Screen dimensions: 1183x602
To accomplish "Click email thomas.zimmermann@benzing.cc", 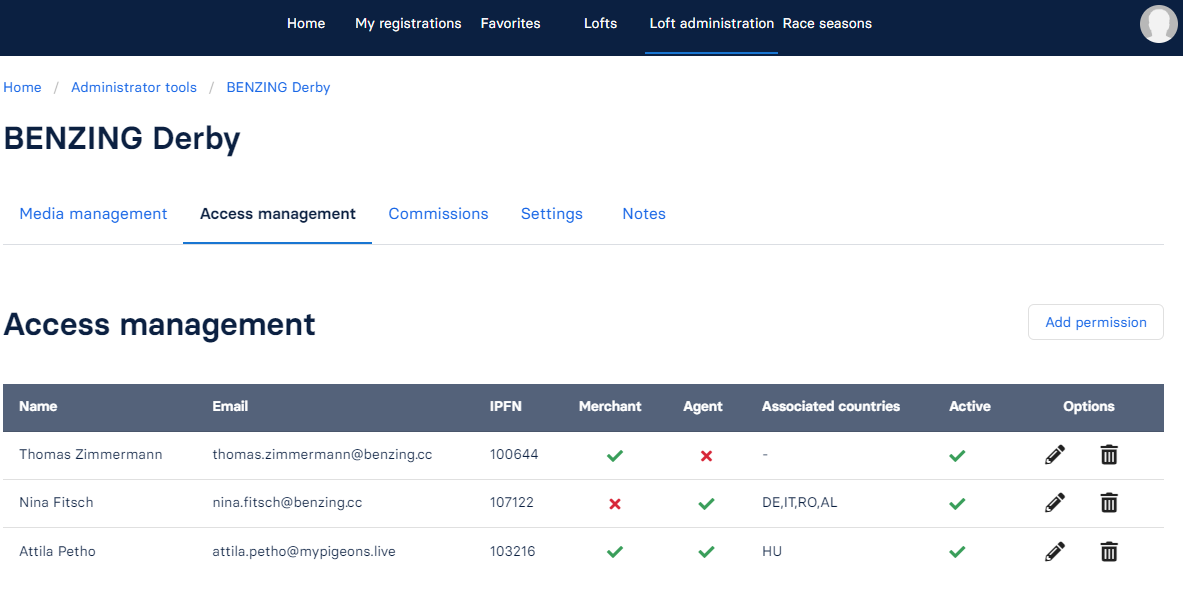I will (x=322, y=455).
